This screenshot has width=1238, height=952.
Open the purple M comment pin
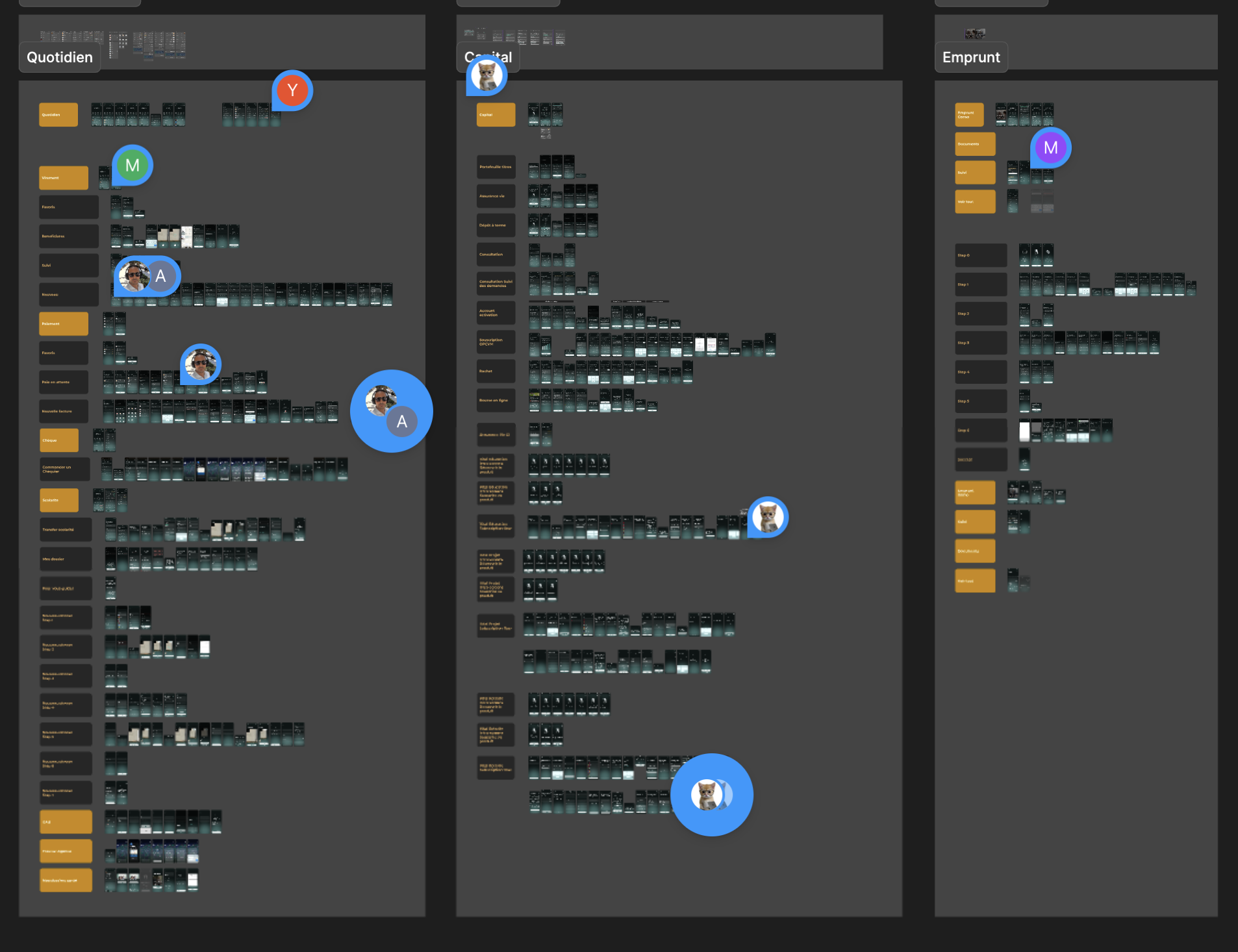1050,147
